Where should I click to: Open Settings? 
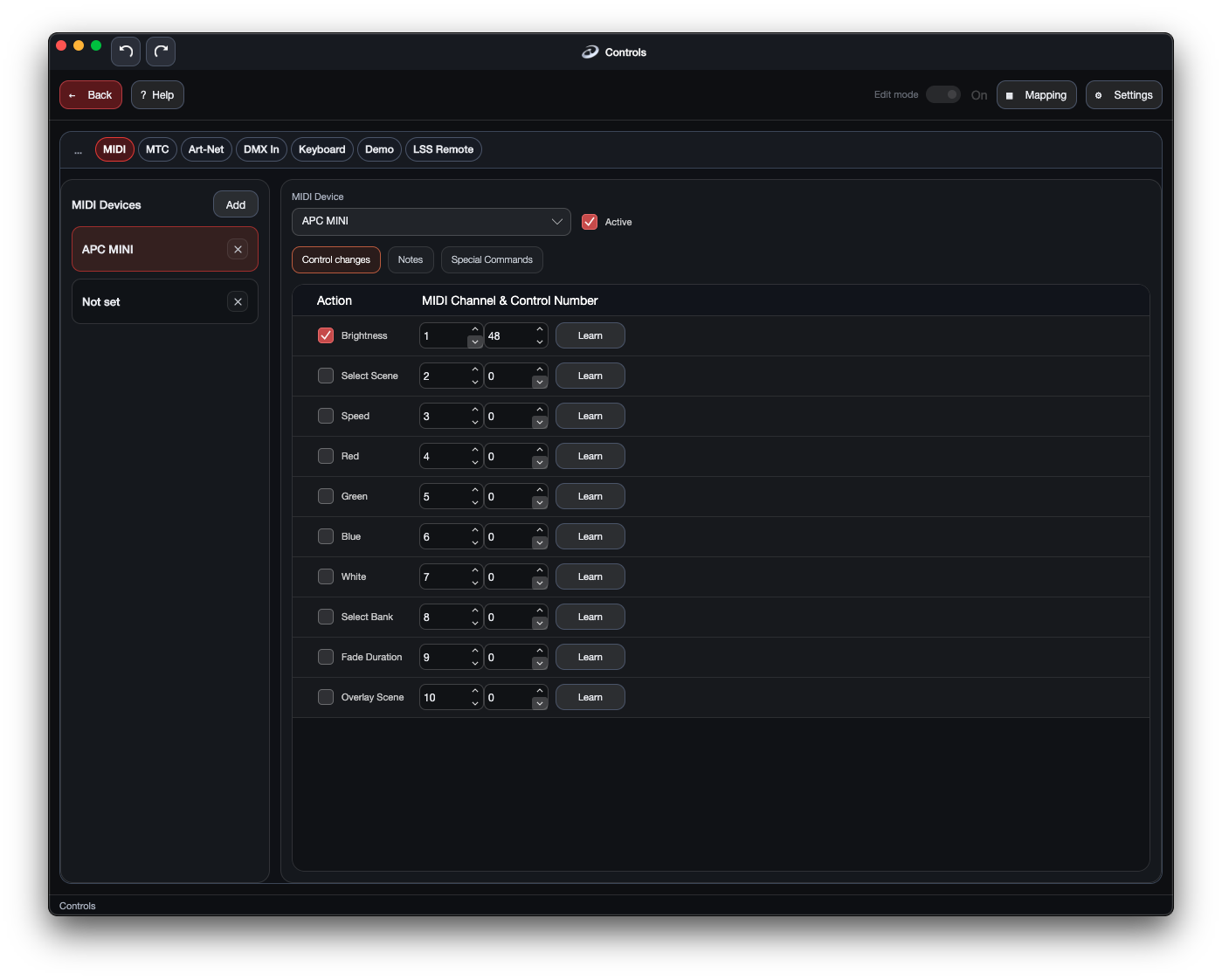click(x=1124, y=95)
